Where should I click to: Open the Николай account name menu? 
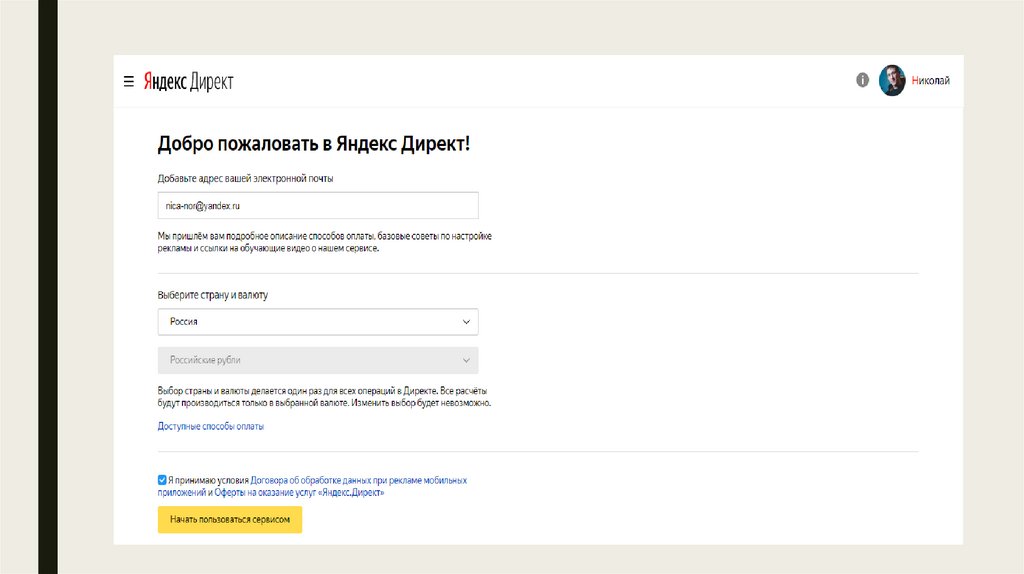pos(931,80)
